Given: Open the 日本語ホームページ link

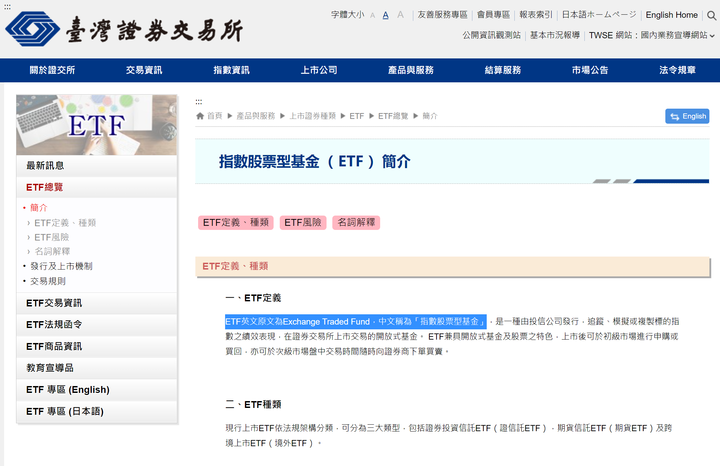Looking at the screenshot, I should point(599,15).
